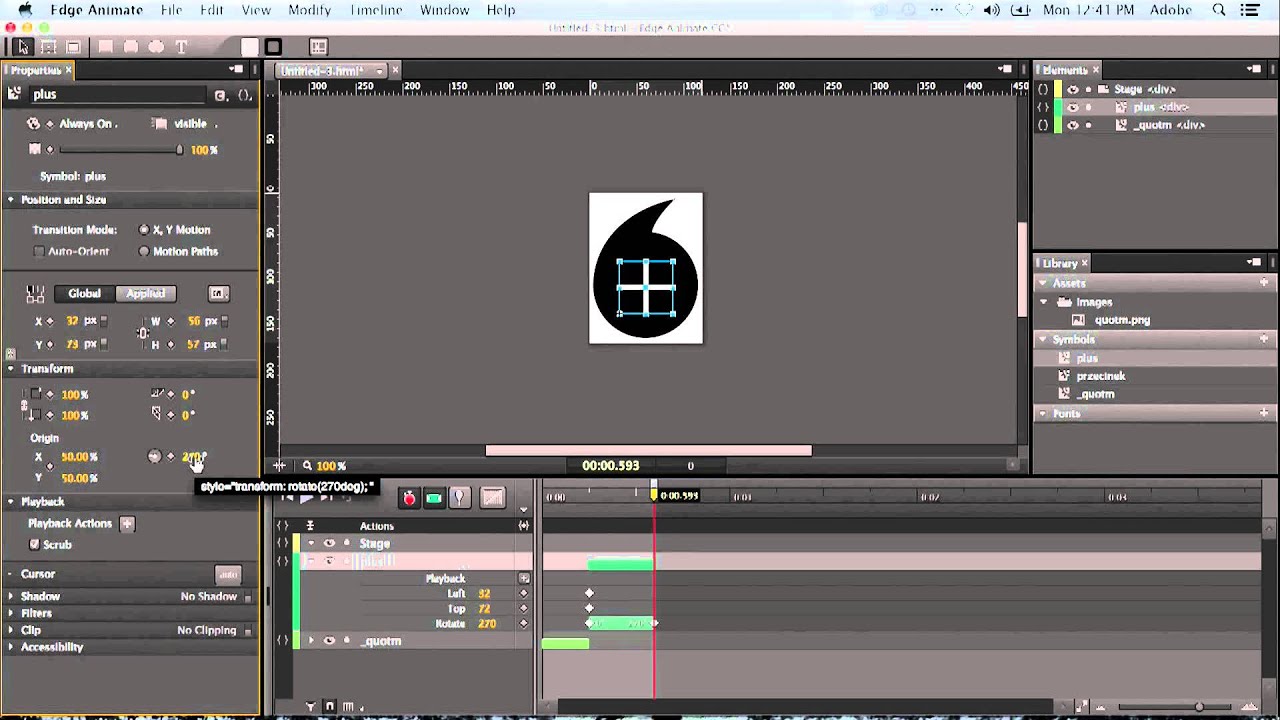Image resolution: width=1280 pixels, height=720 pixels.
Task: Add Playback action plus in timeline
Action: pos(523,579)
